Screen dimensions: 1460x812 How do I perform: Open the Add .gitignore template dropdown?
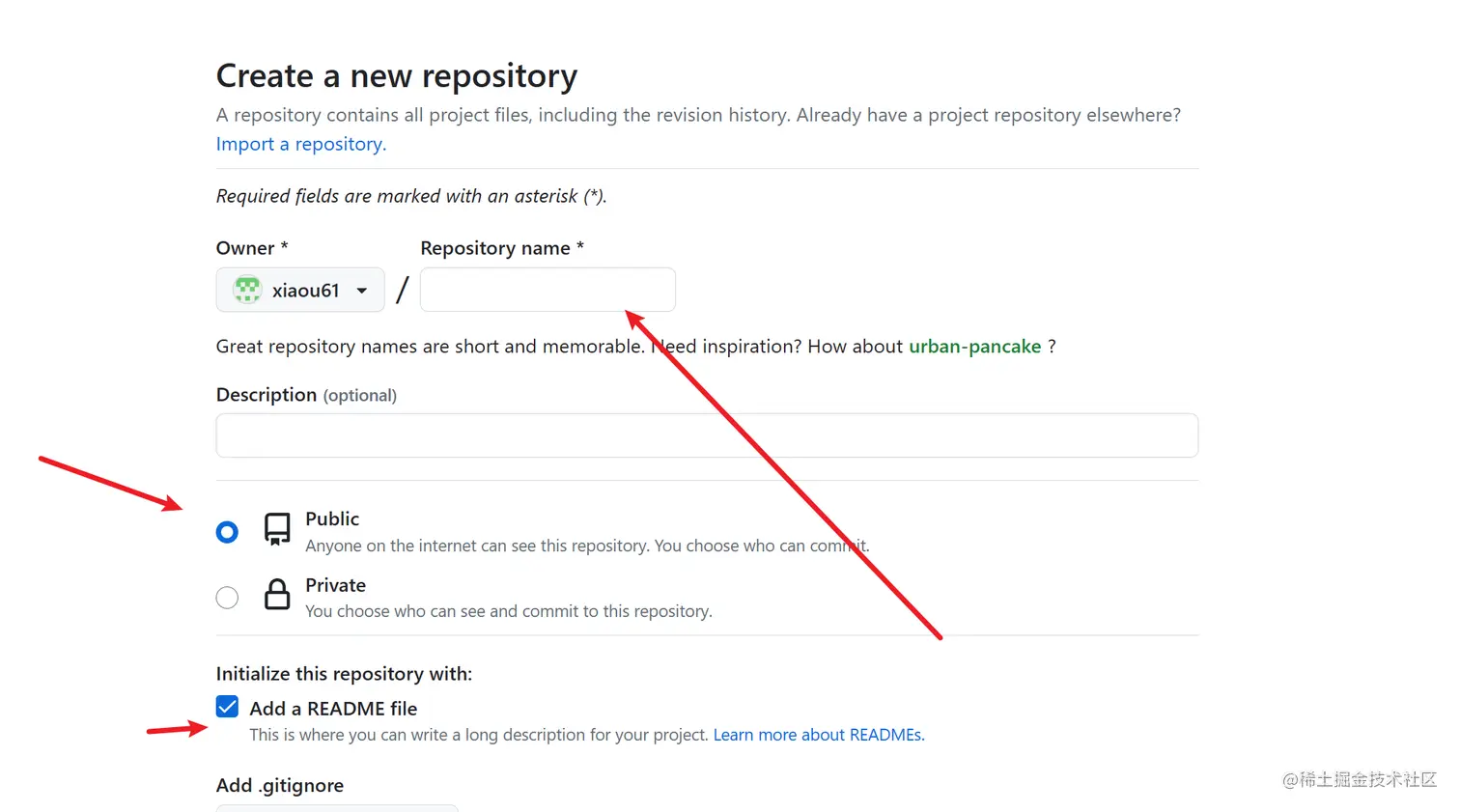coord(337,807)
